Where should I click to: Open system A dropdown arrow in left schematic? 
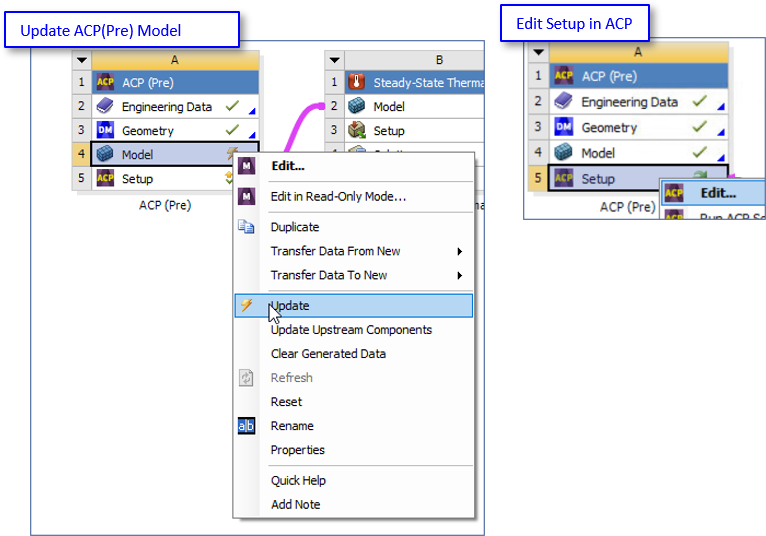pyautogui.click(x=82, y=60)
